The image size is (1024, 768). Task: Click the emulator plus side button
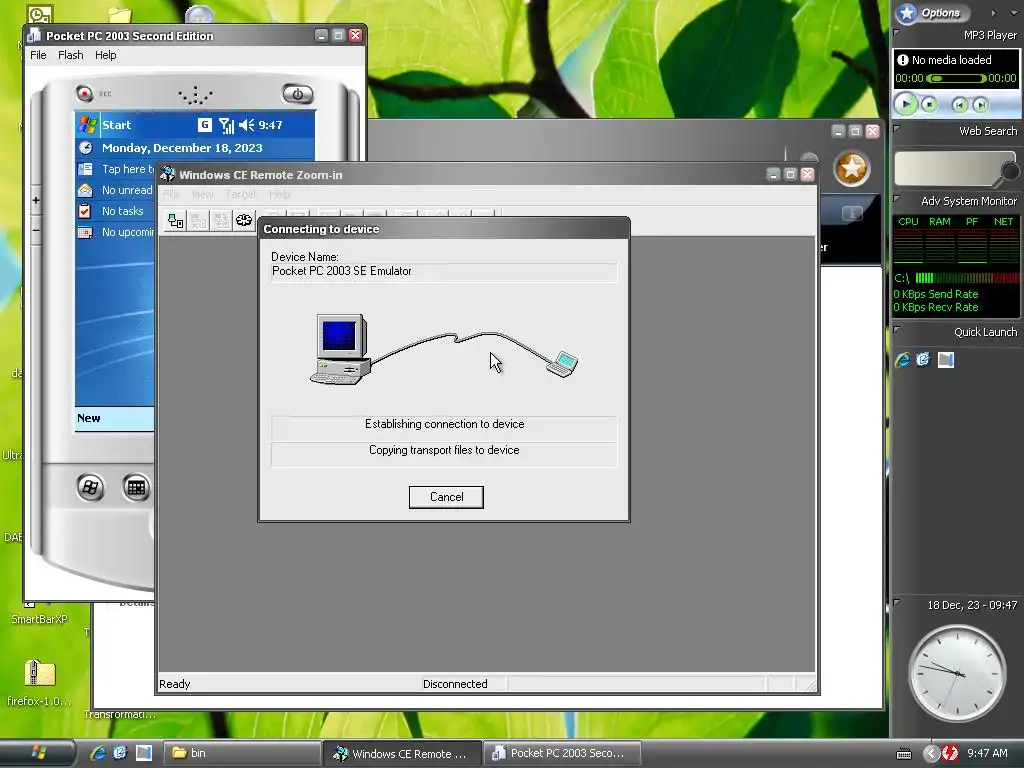tap(36, 200)
